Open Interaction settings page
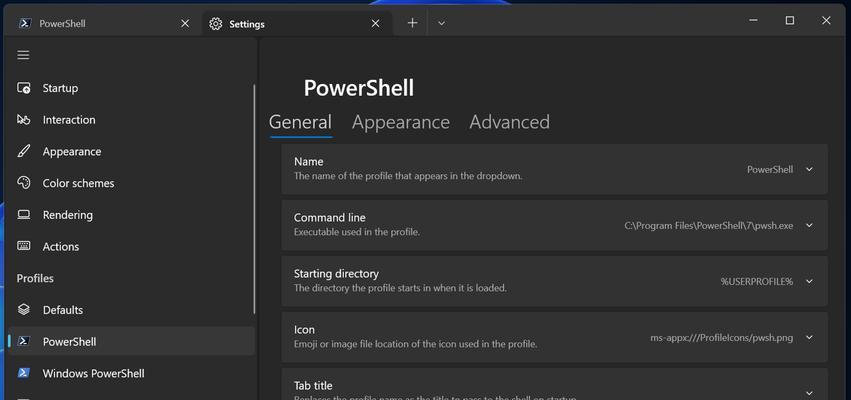This screenshot has height=400, width=851. pos(131,119)
